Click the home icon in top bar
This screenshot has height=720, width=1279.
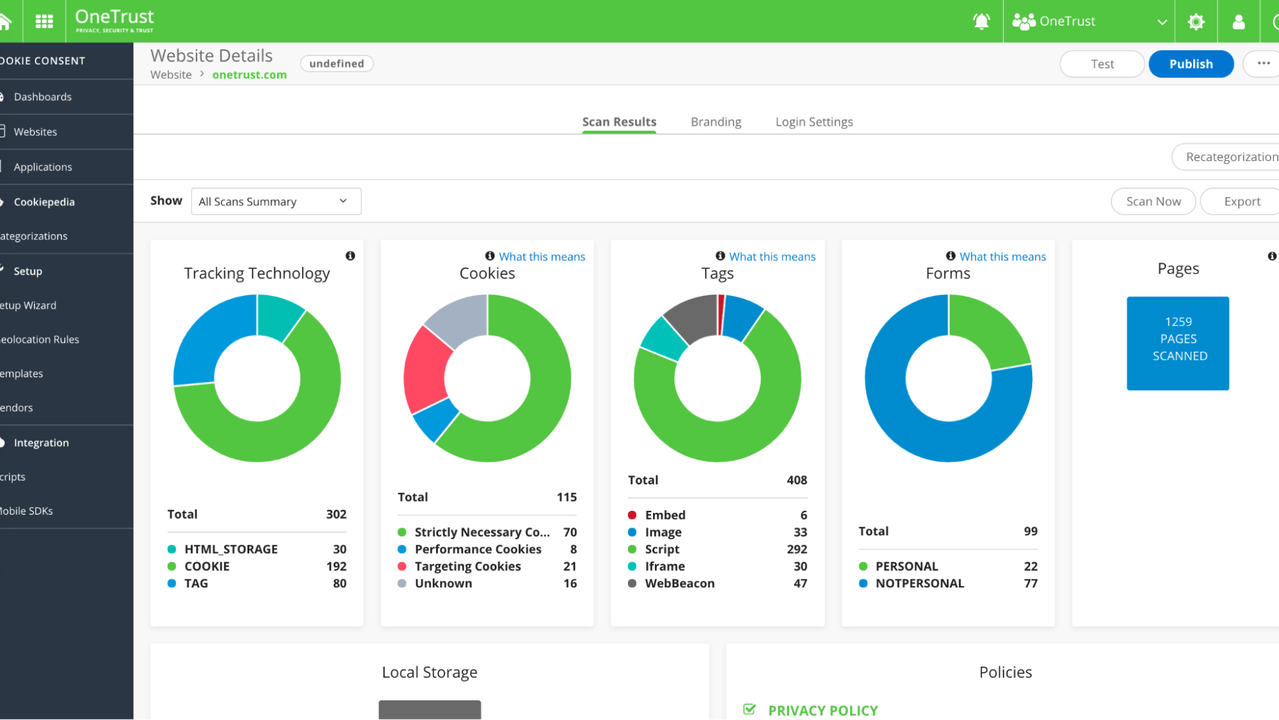(5, 21)
